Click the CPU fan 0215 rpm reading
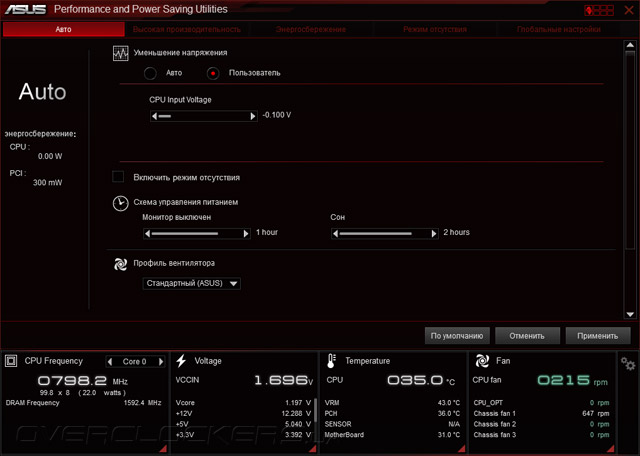The height and width of the screenshot is (456, 640). coord(540,380)
